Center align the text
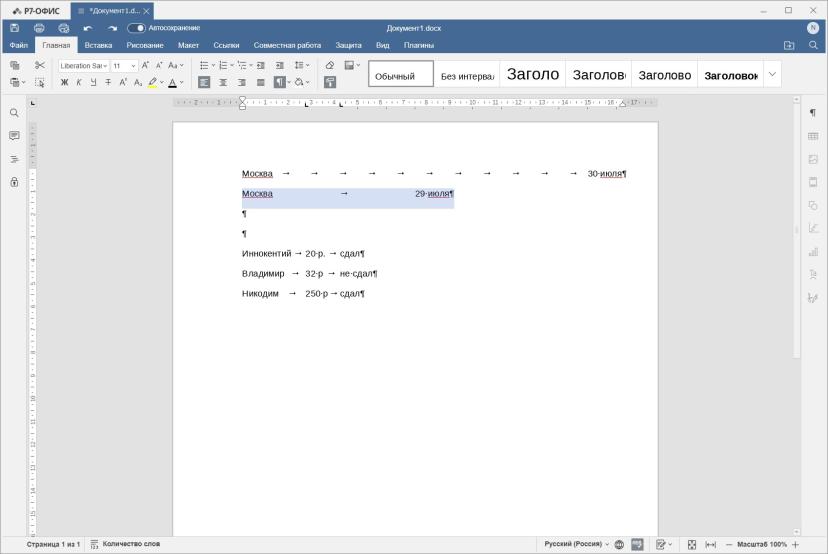Viewport: 828px width, 554px height. 223,82
